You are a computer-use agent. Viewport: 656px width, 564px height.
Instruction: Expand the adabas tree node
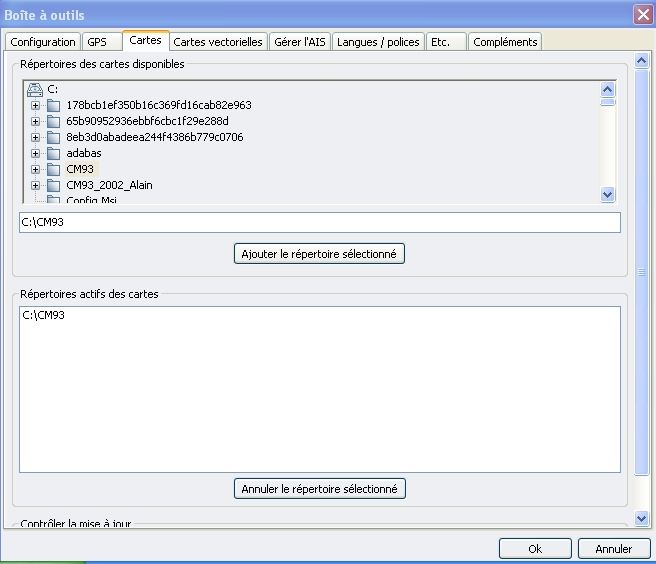click(36, 153)
